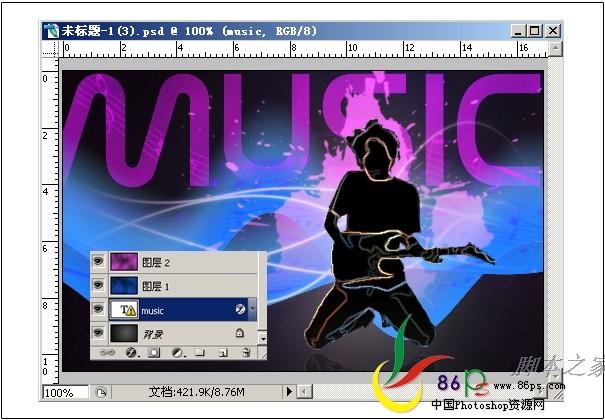
Task: Click the ruler origin corner box
Action: click(50, 50)
